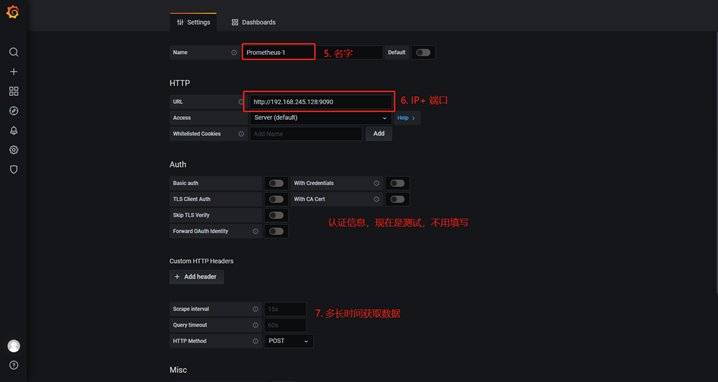Click the Auth section heading
The width and height of the screenshot is (718, 382).
[178, 164]
